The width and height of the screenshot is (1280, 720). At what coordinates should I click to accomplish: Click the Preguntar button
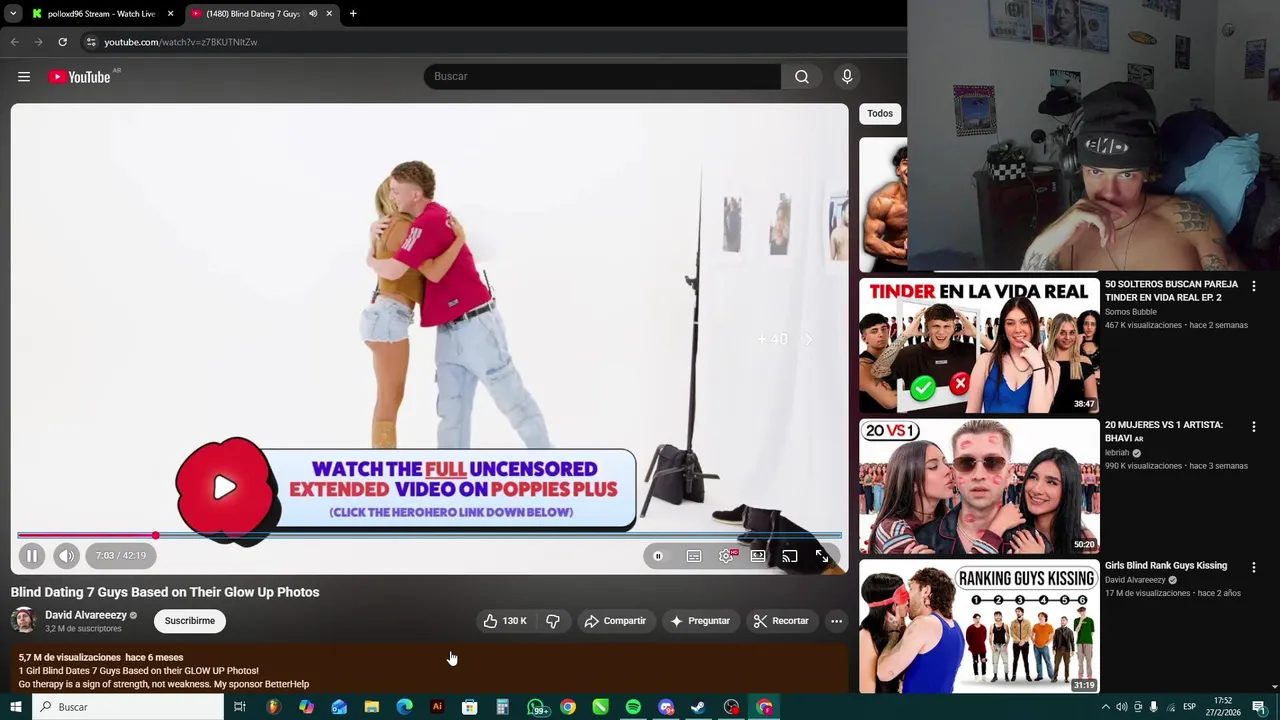700,621
